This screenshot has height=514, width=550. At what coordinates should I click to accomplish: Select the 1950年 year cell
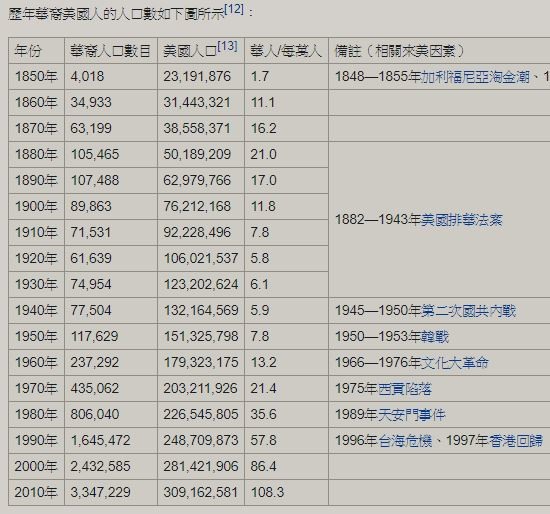point(36,336)
